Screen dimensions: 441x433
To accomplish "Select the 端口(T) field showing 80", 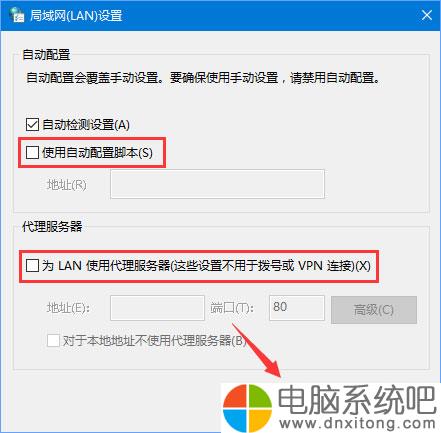I will click(297, 308).
